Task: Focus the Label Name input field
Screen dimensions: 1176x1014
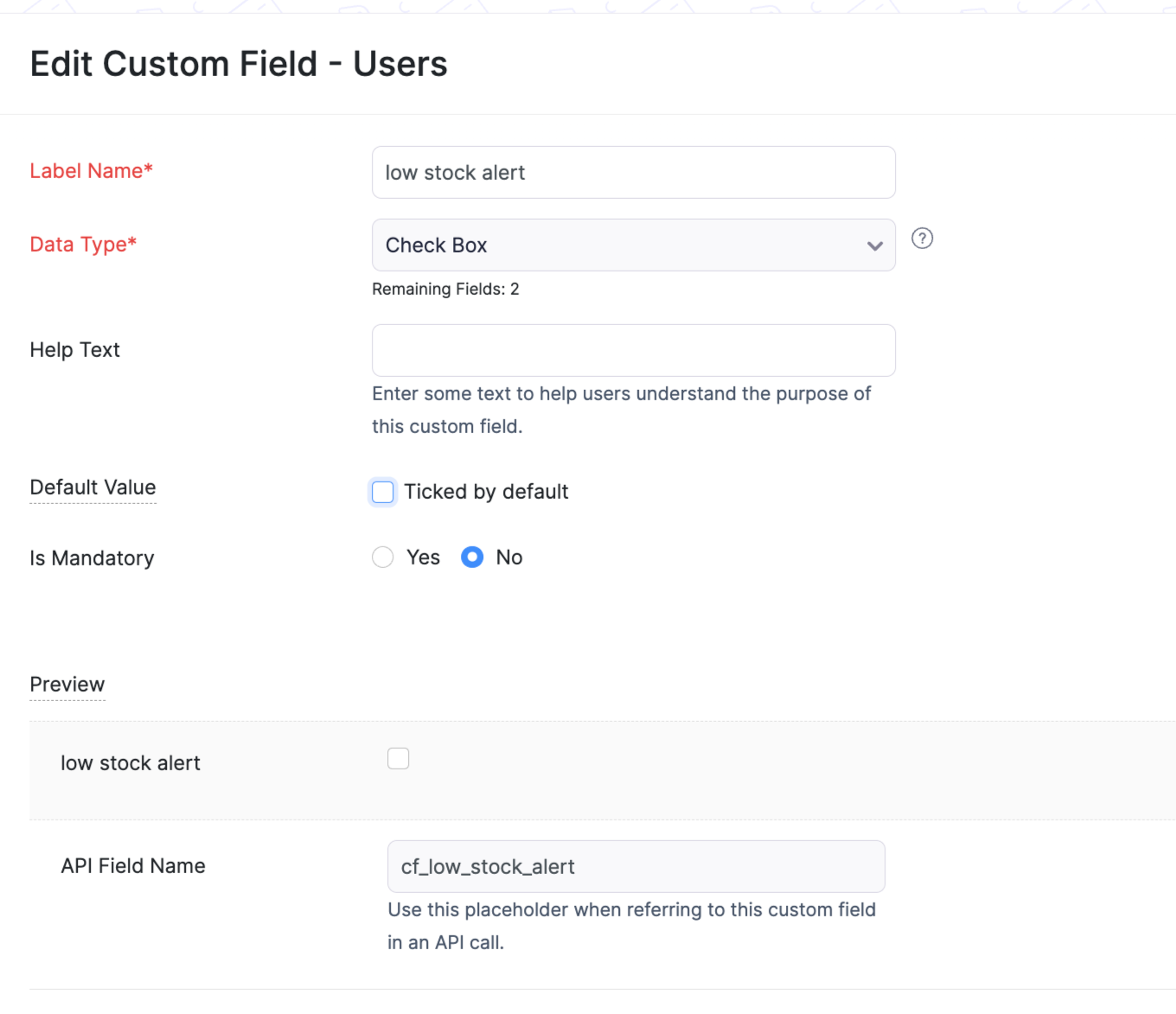Action: 633,173
